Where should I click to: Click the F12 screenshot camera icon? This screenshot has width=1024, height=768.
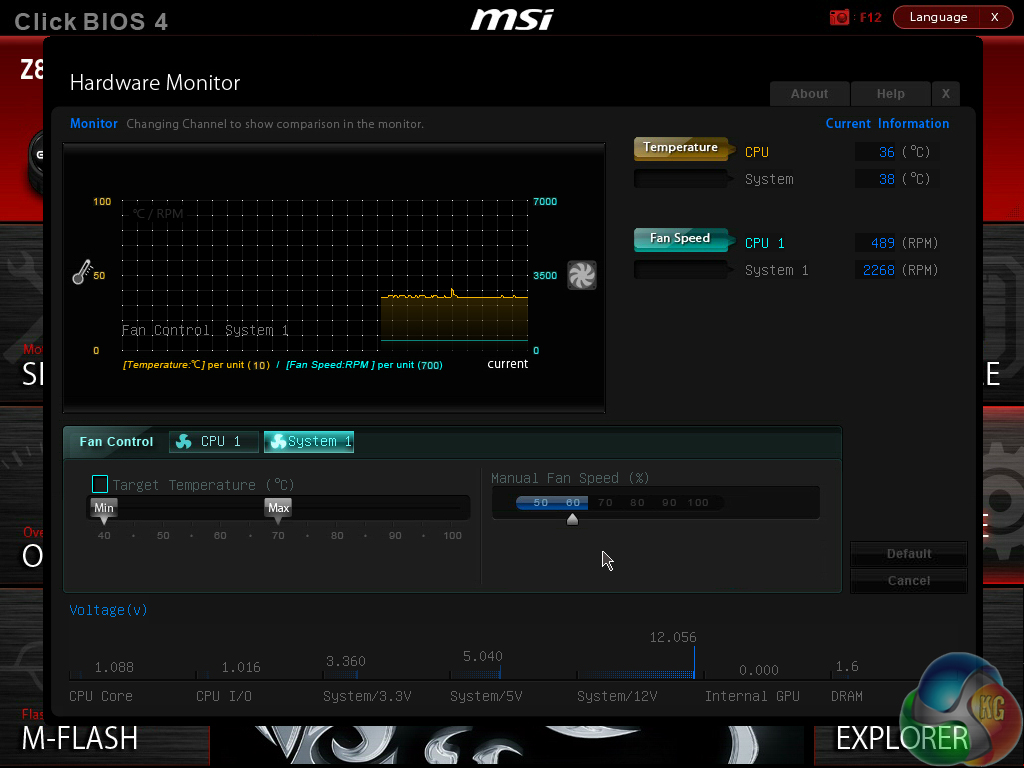(x=839, y=17)
